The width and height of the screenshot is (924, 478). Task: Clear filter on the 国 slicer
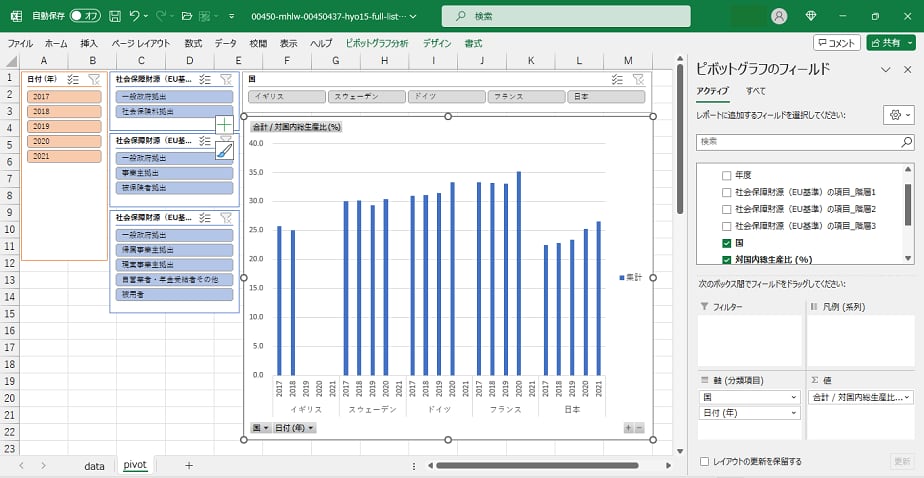coord(638,79)
